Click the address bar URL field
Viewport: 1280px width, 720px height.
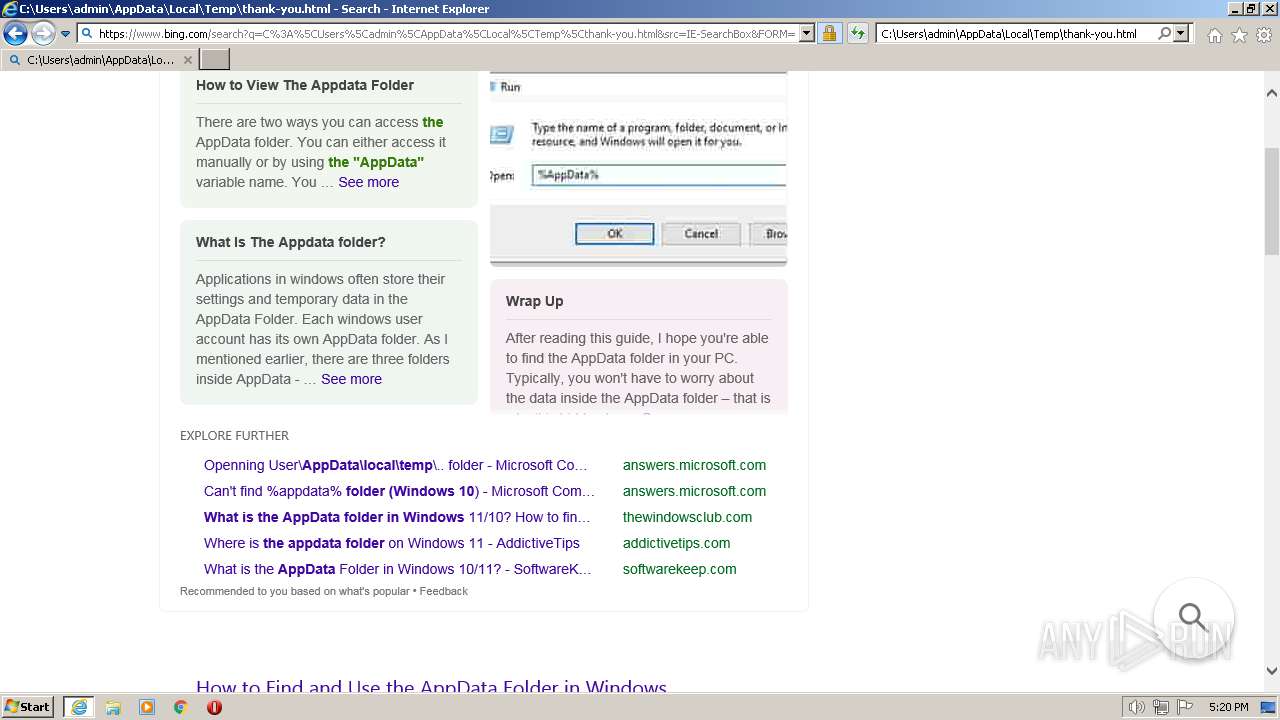tap(446, 33)
